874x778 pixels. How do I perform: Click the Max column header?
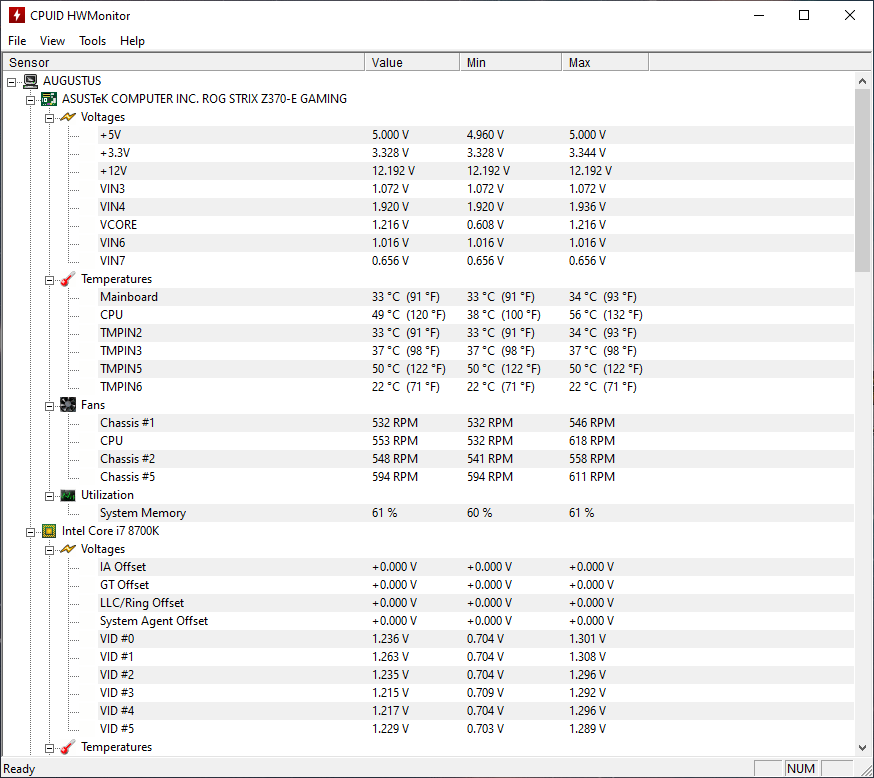605,62
